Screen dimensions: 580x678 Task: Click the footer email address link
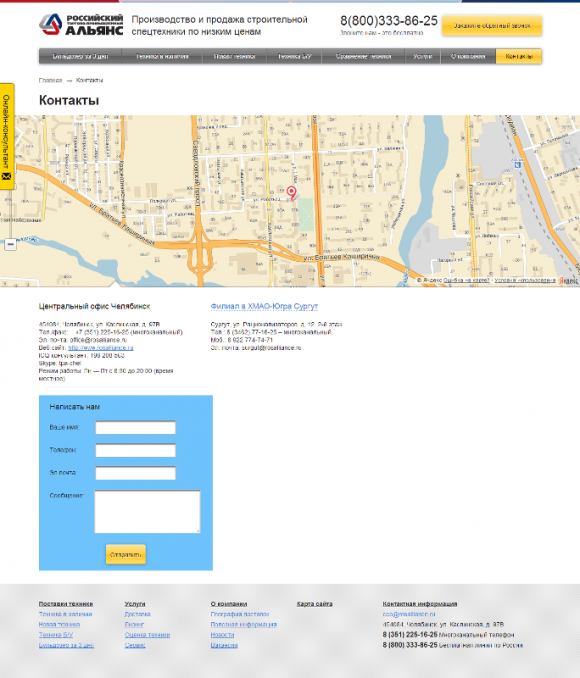[409, 614]
